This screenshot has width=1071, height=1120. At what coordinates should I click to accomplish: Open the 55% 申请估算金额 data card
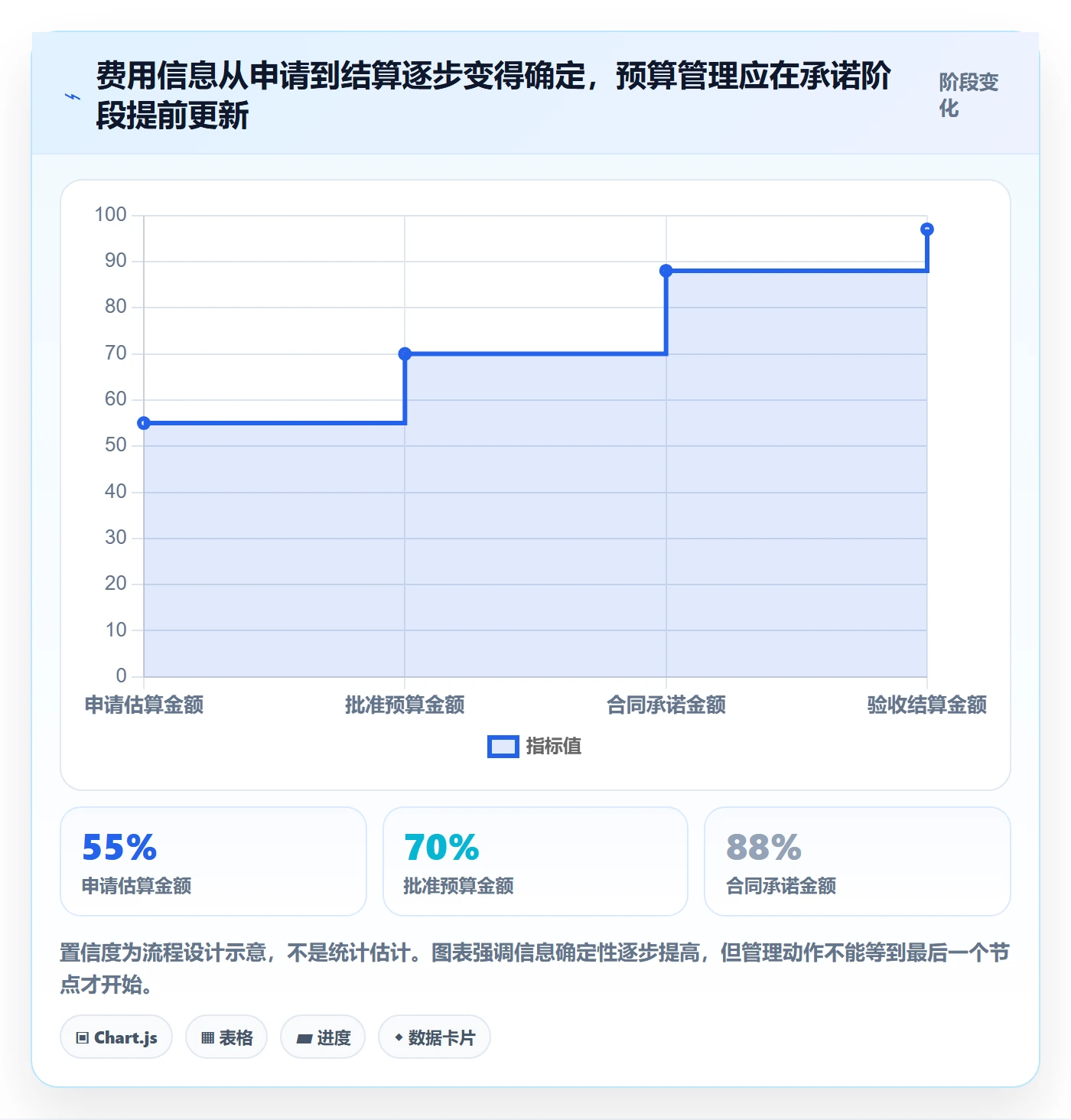click(213, 861)
